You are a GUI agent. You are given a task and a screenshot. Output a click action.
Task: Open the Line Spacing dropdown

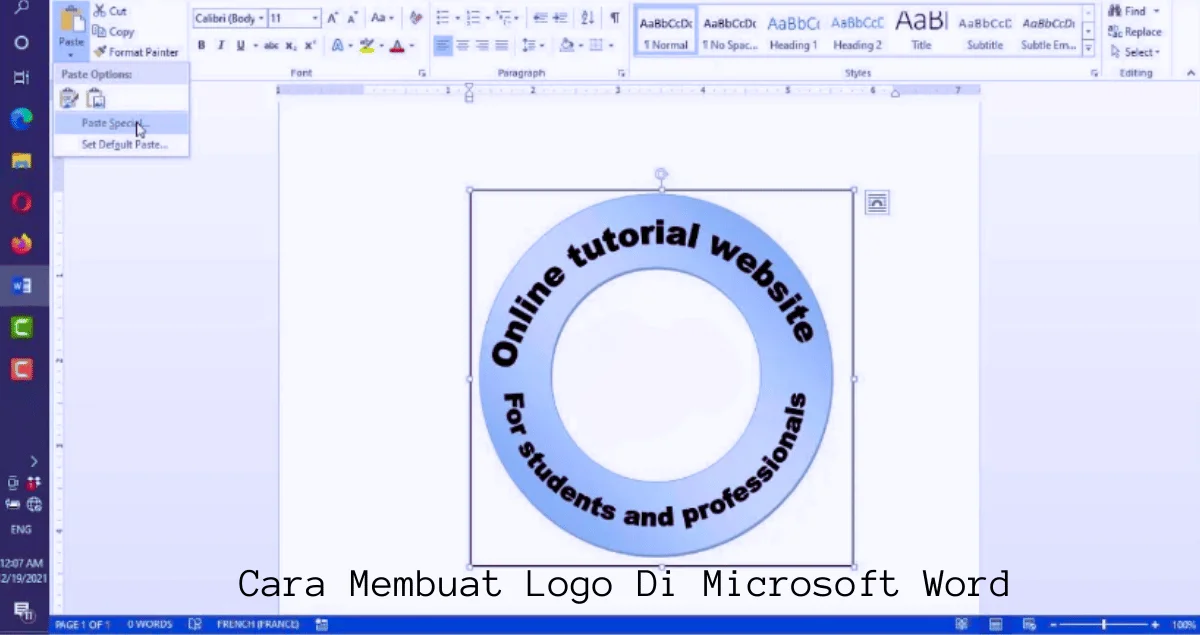(x=534, y=45)
